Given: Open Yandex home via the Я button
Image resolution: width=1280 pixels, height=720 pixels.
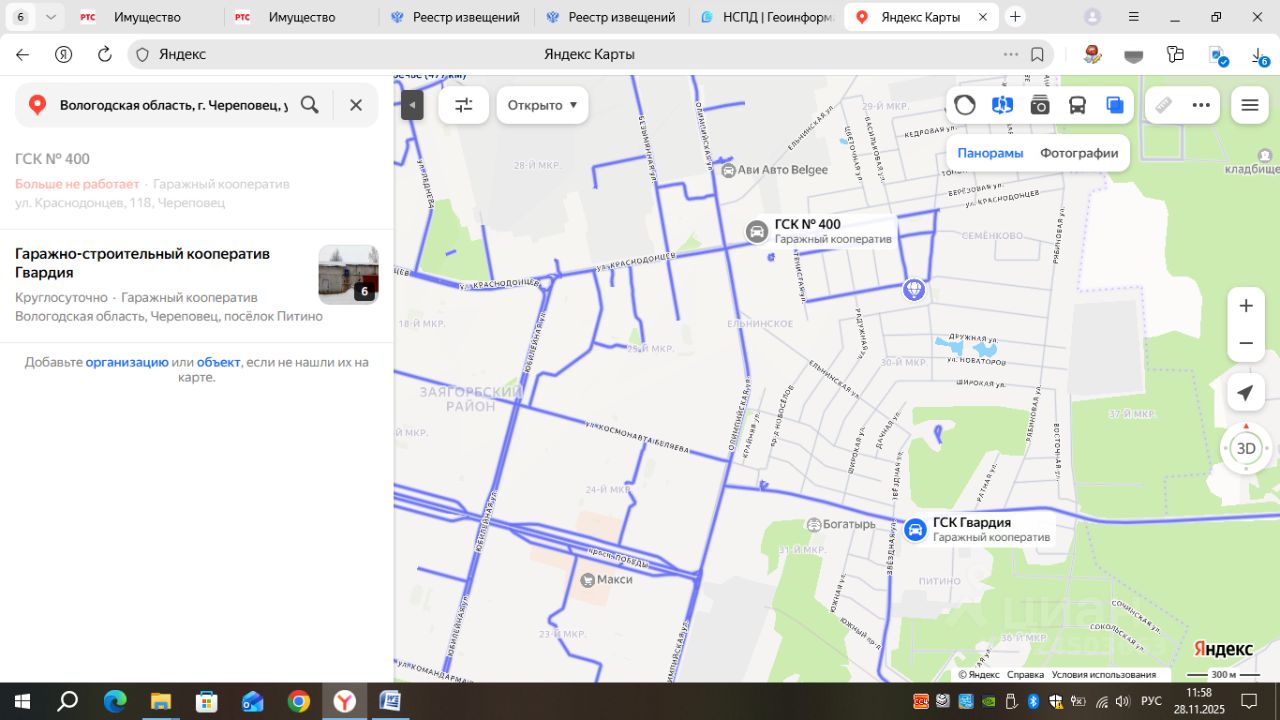Looking at the screenshot, I should point(63,55).
